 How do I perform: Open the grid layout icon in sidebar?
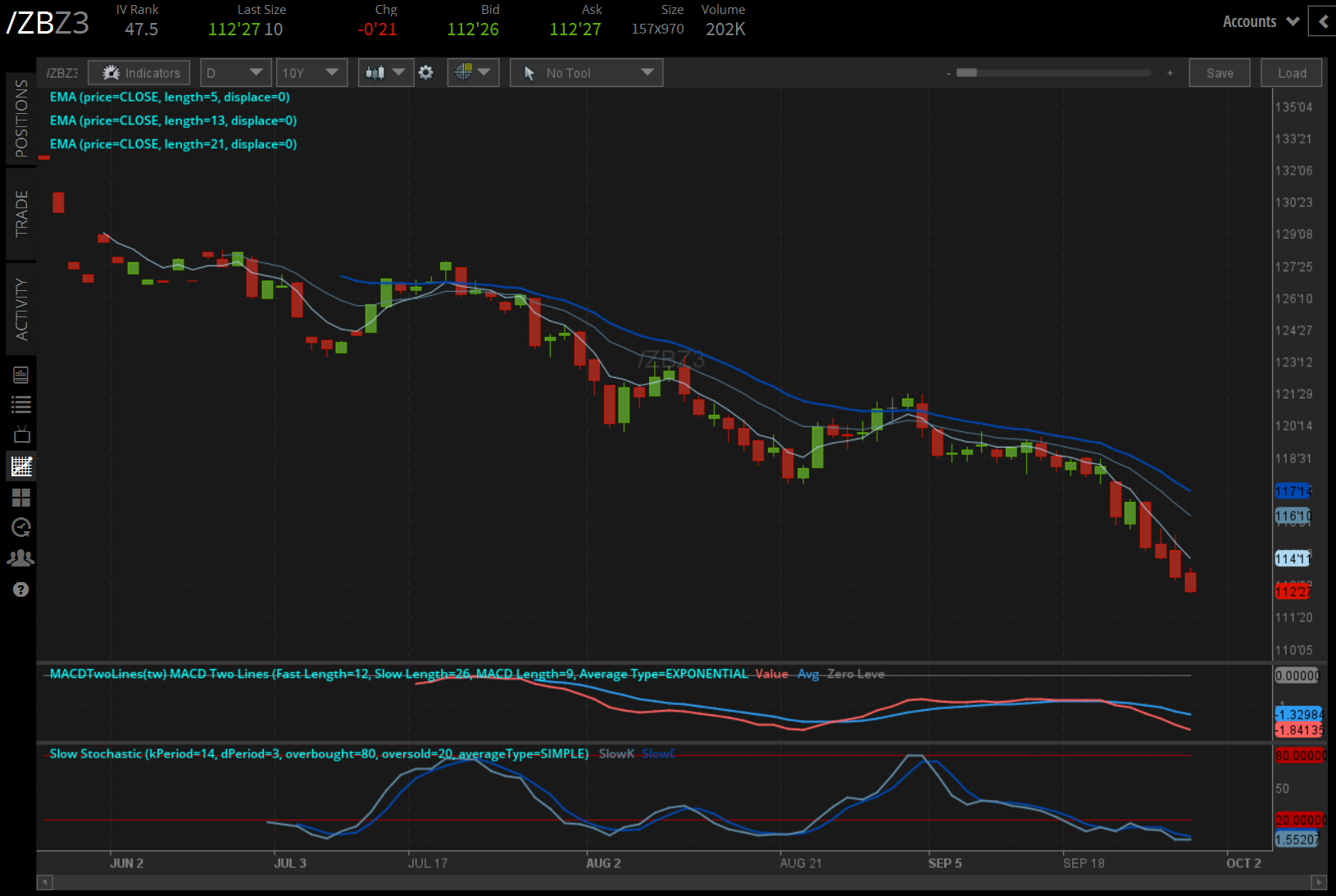[x=20, y=498]
